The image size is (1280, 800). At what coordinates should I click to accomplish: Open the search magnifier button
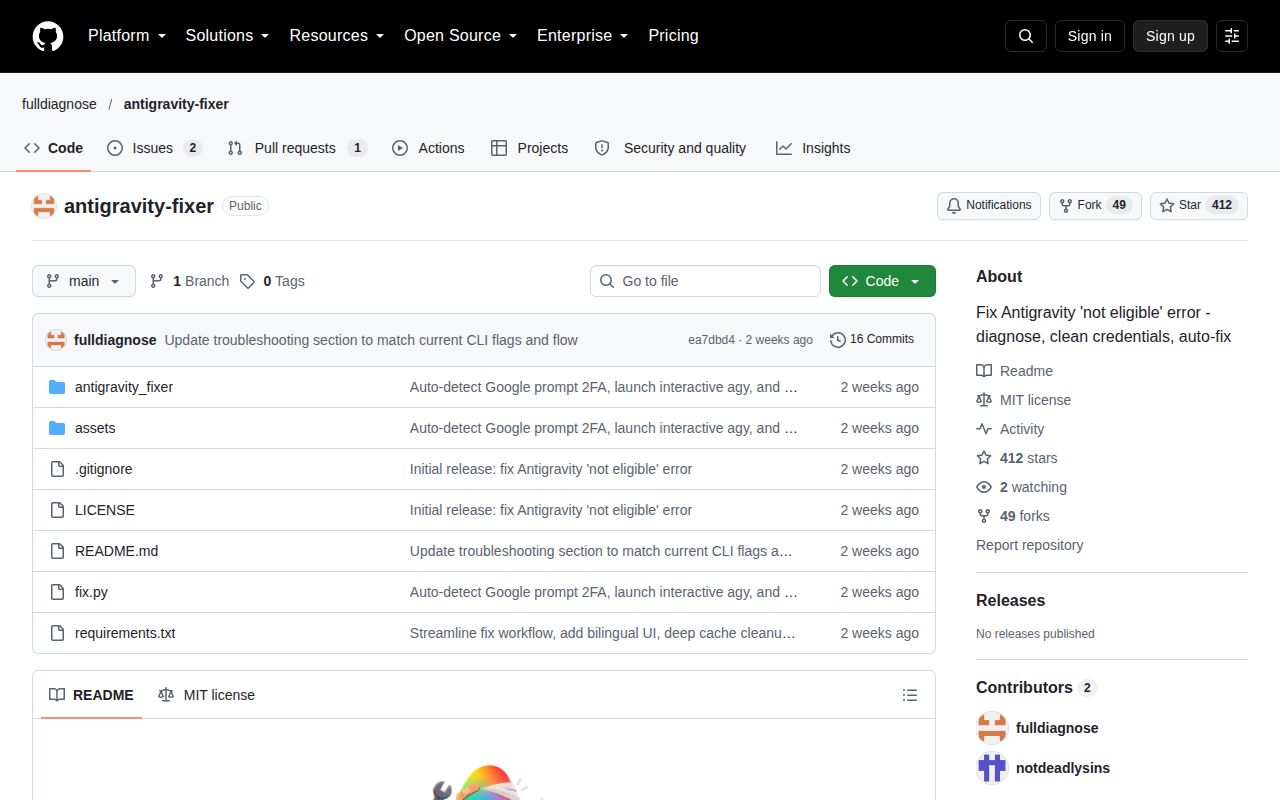pos(1026,36)
